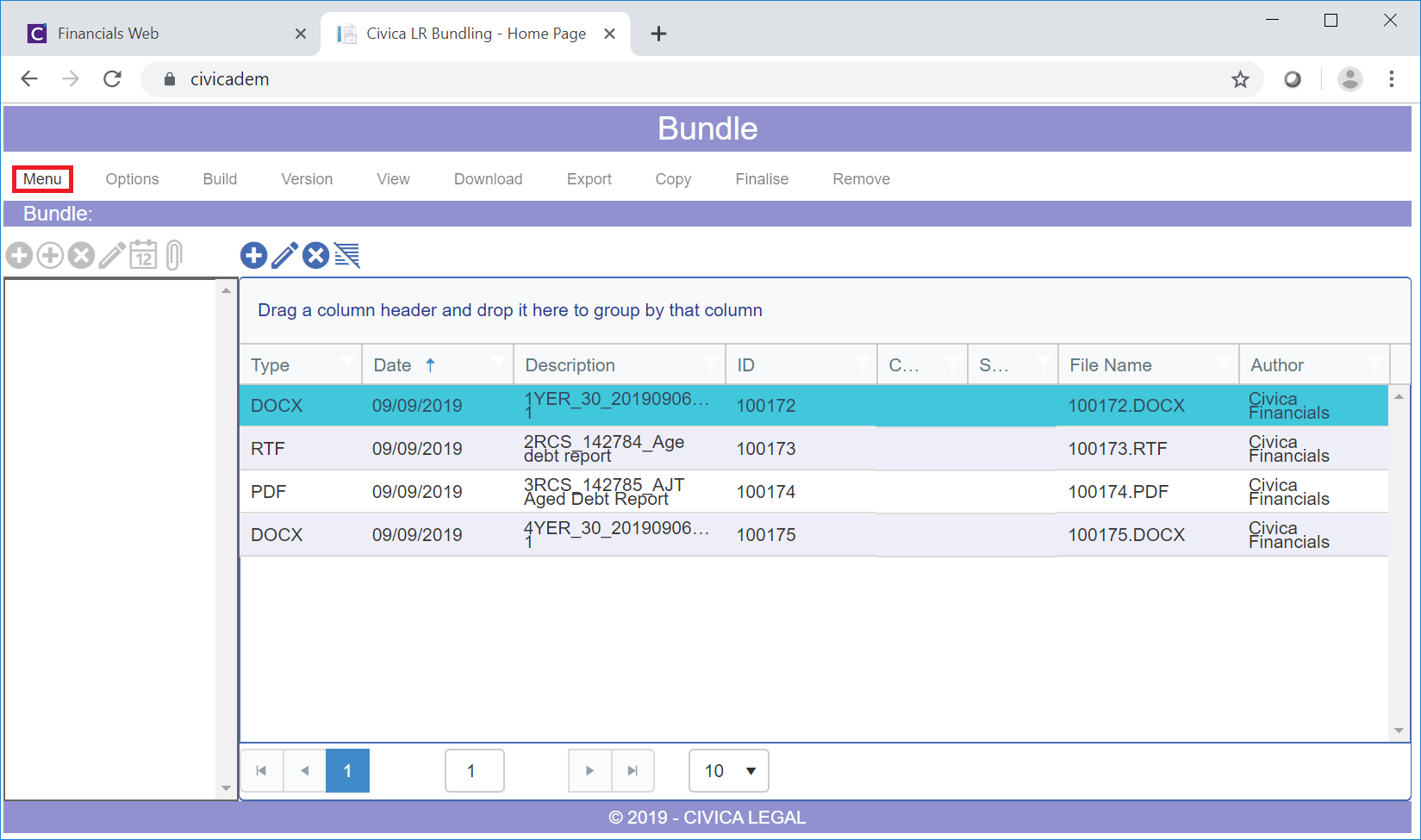The width and height of the screenshot is (1421, 840).
Task: Open the Date column filter icon
Action: (498, 364)
